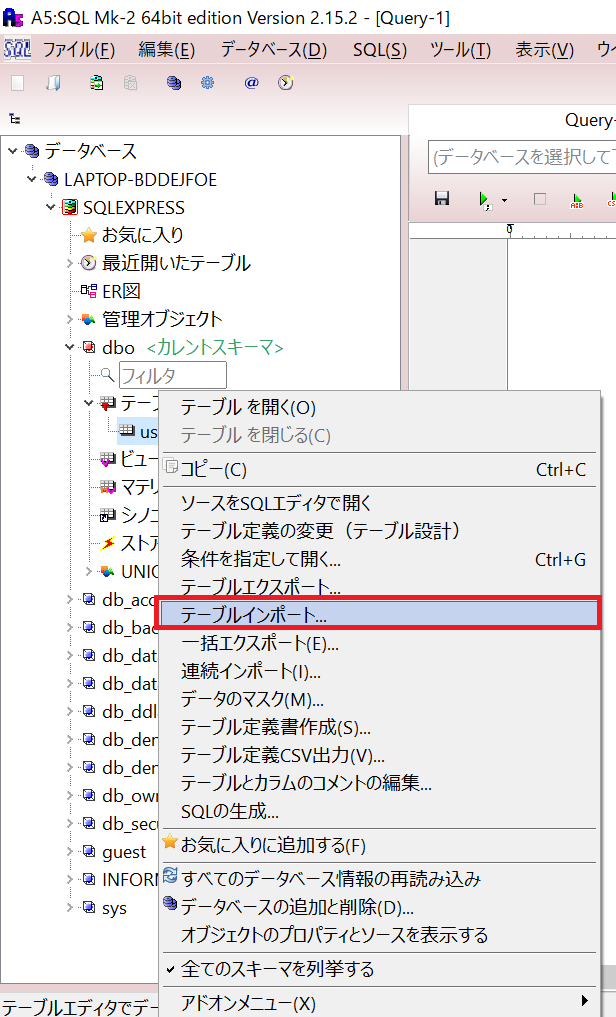Image resolution: width=616 pixels, height=1017 pixels.
Task: Select the guest schema tree item
Action: click(x=124, y=852)
